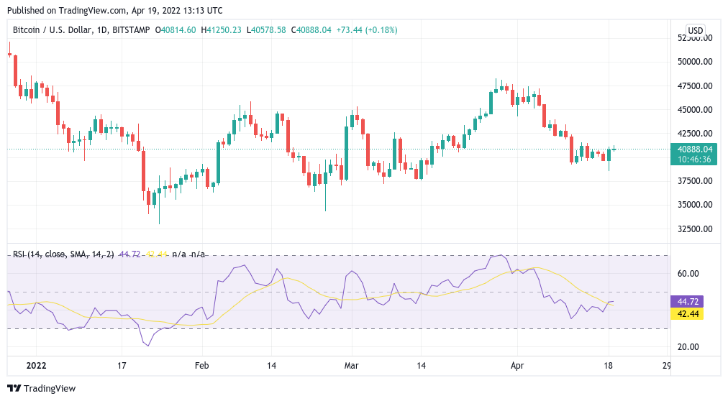Select the Apr date on time axis
The height and width of the screenshot is (402, 728).
click(x=517, y=365)
